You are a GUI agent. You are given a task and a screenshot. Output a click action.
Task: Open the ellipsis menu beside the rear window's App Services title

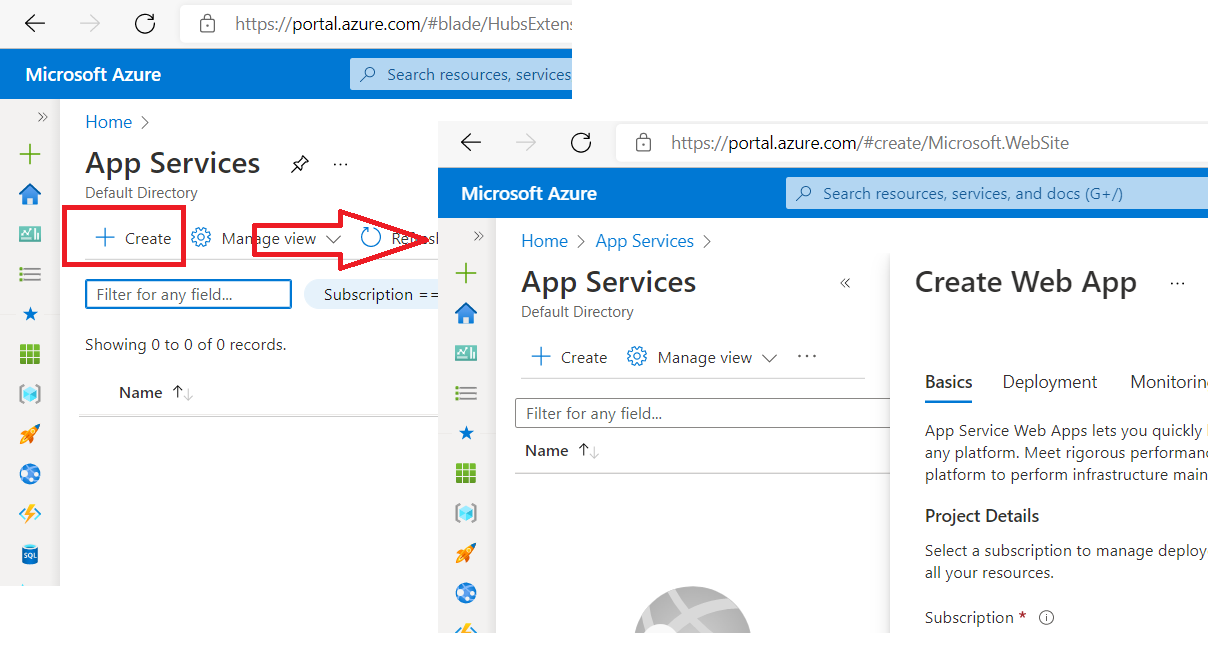(341, 164)
